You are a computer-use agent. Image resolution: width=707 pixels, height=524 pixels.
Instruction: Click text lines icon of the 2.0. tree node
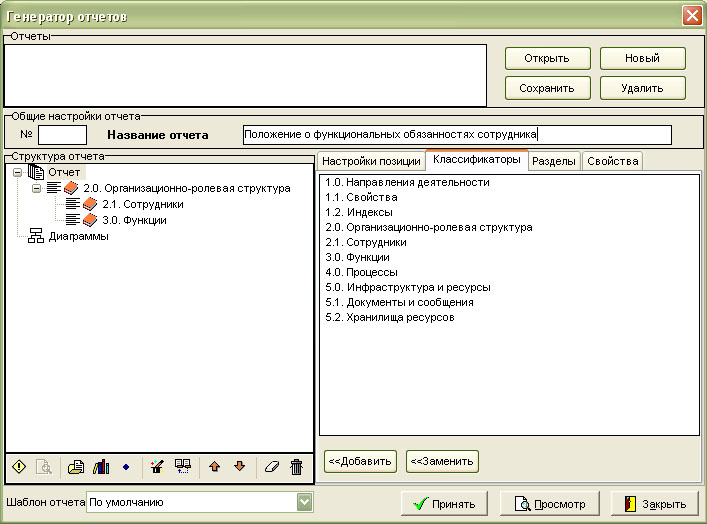54,188
